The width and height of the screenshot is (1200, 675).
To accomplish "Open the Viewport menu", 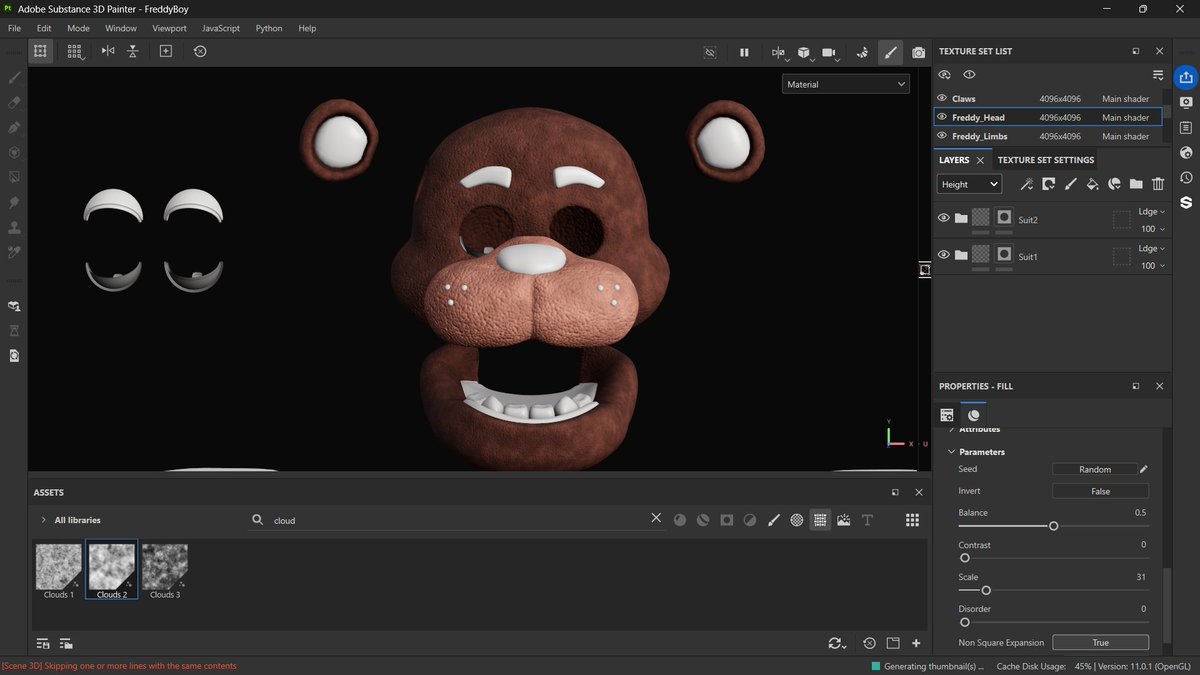I will pos(169,28).
